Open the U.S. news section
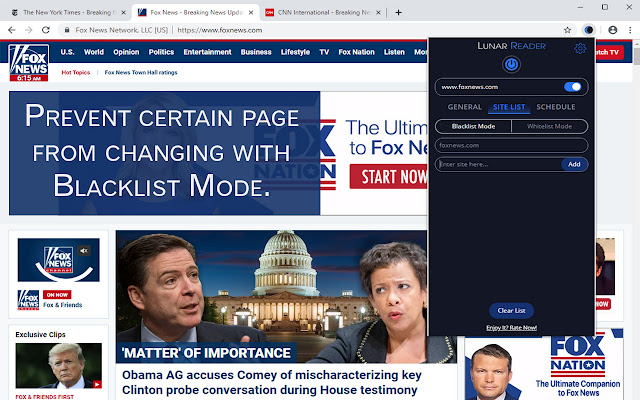640x400 pixels. 67,52
